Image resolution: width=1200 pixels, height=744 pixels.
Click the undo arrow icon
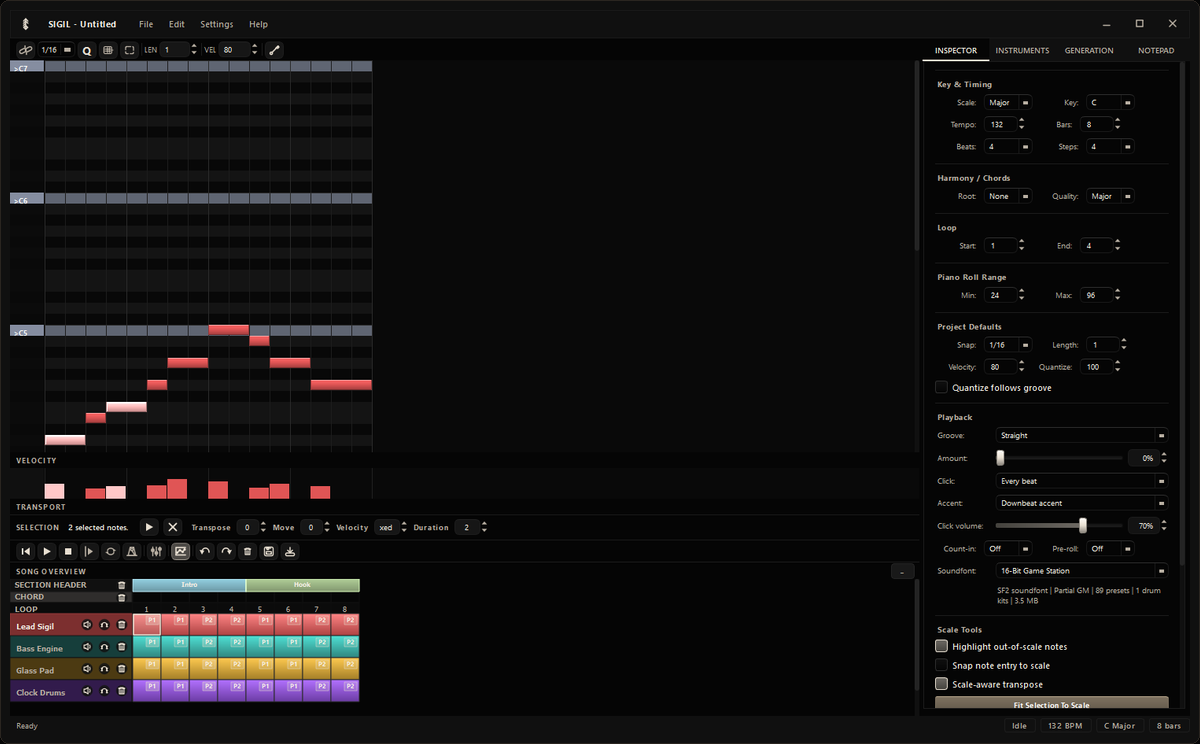point(205,551)
